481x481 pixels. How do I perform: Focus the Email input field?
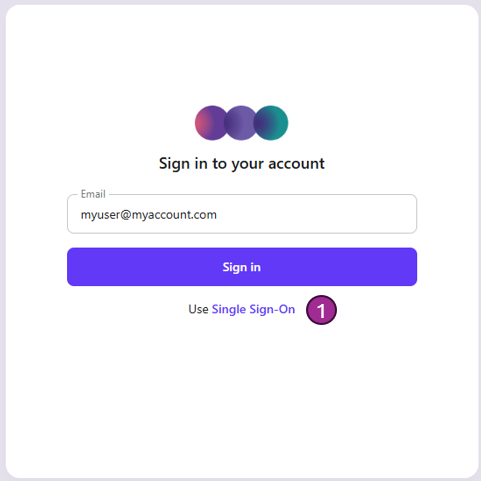click(x=242, y=214)
